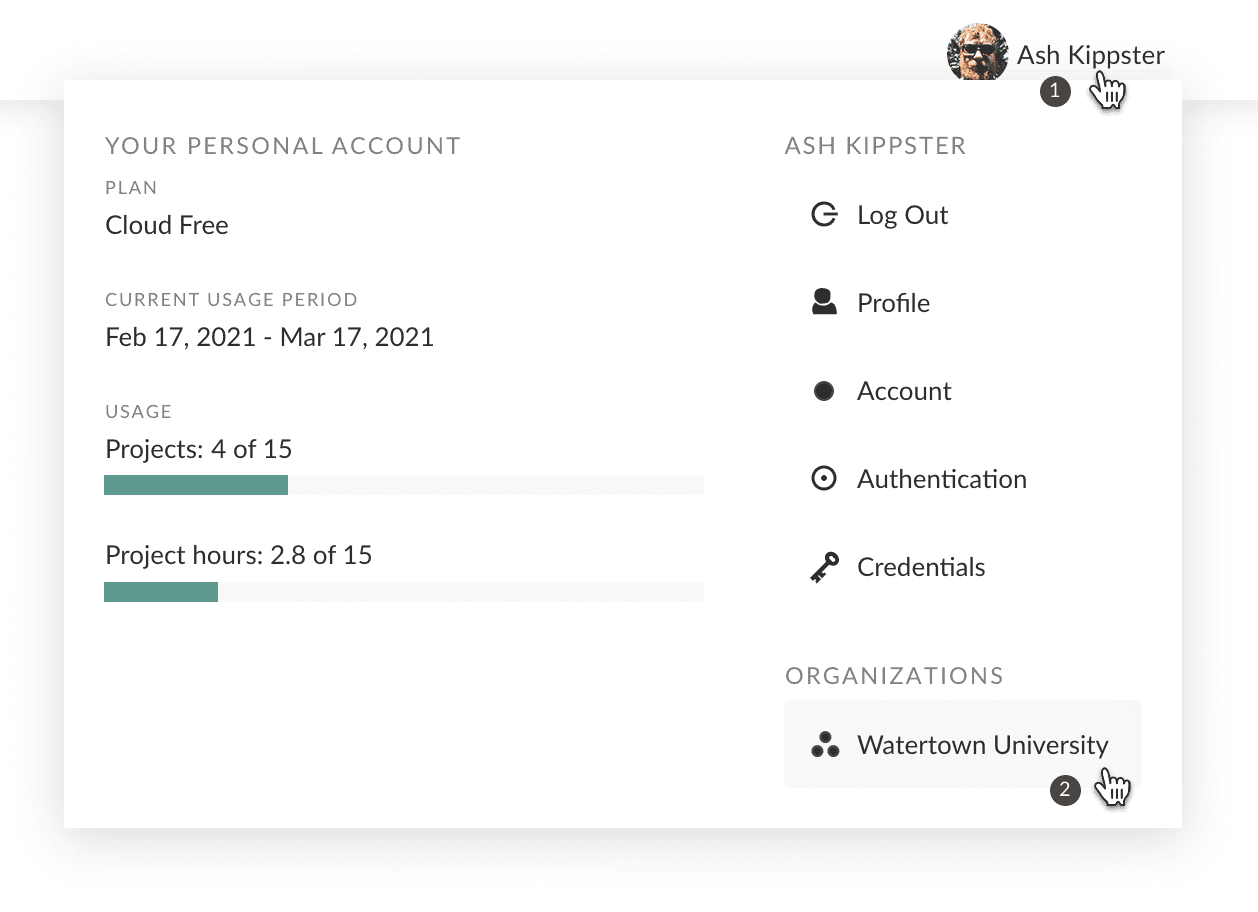Open the Authentication settings entry
The image size is (1258, 912).
point(941,478)
